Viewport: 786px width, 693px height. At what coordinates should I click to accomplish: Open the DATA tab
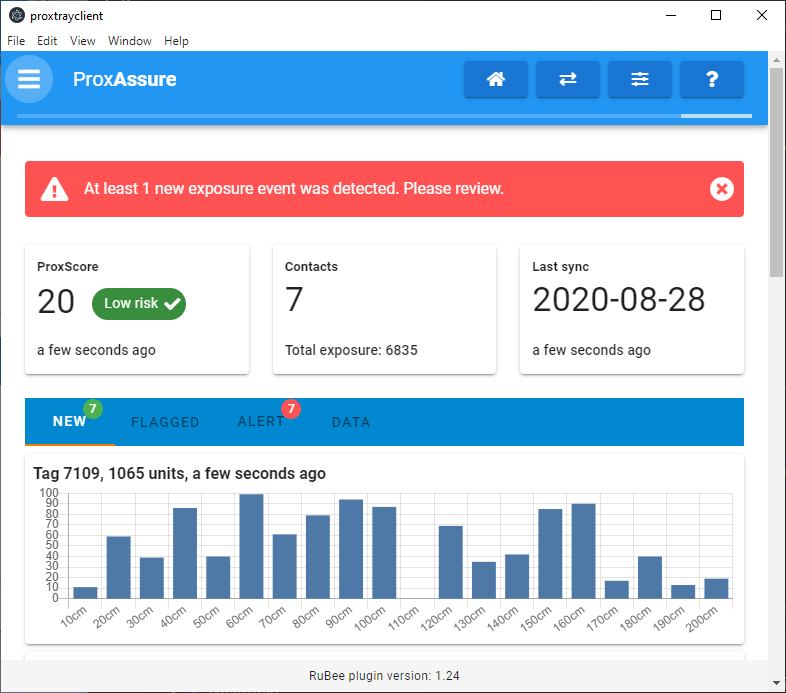click(x=351, y=422)
